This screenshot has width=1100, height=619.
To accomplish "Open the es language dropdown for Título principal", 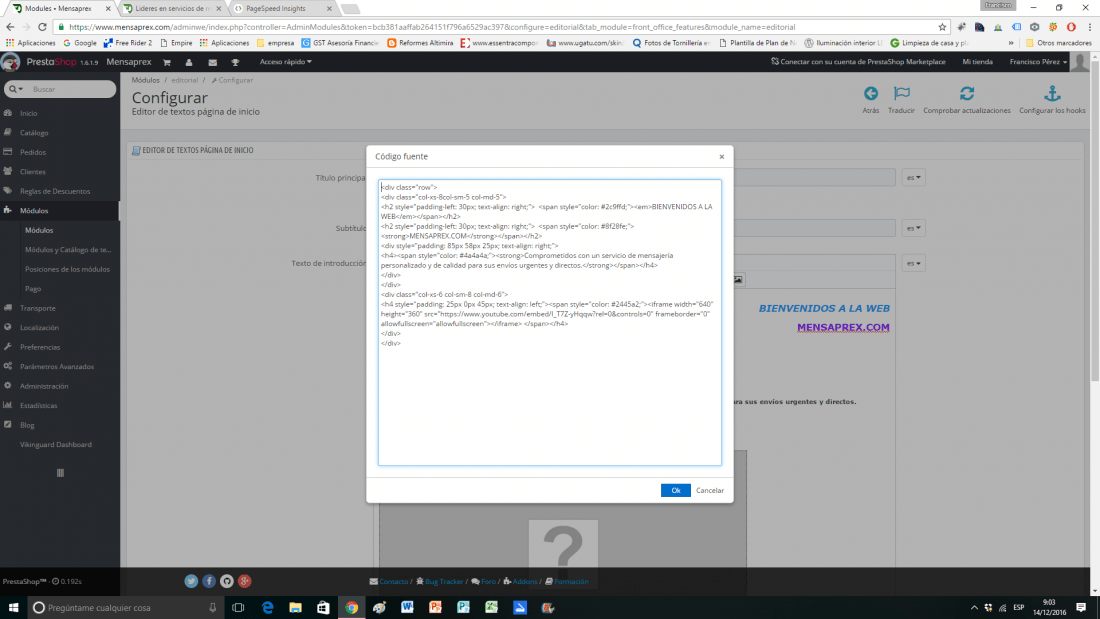I will 913,178.
